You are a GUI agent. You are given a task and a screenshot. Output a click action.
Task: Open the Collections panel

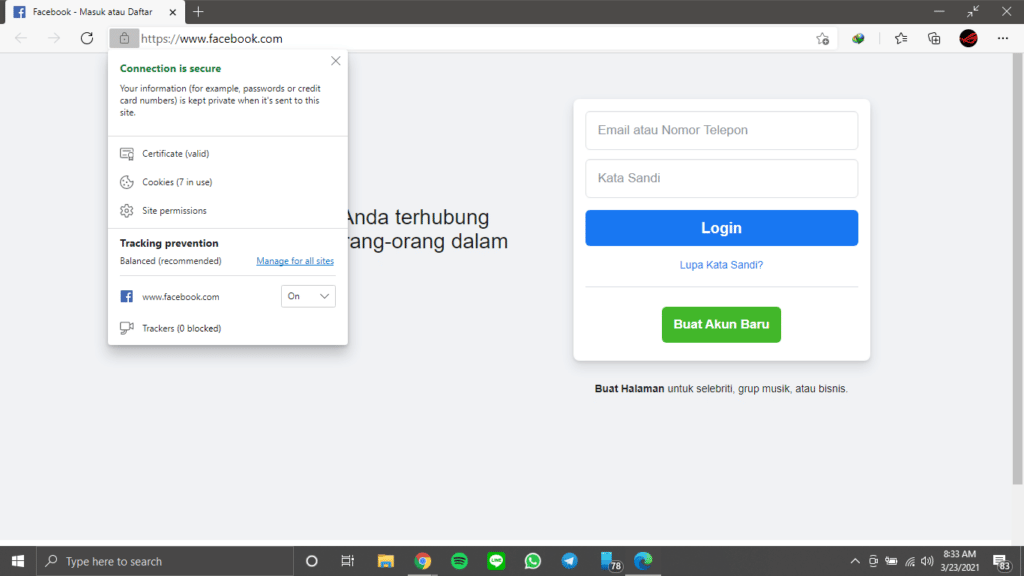coord(933,38)
